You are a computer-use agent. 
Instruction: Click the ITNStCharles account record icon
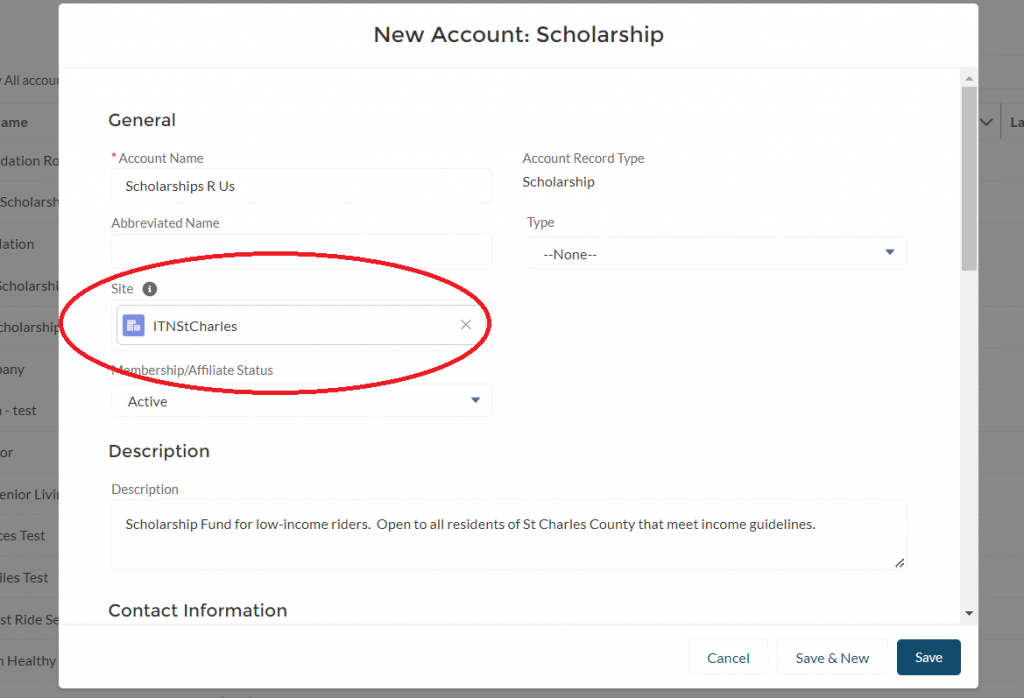(133, 325)
